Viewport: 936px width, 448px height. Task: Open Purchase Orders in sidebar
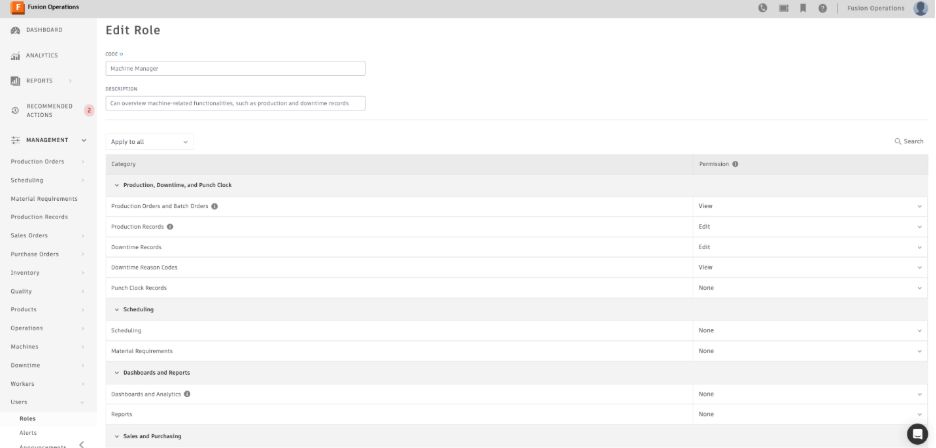(x=35, y=254)
